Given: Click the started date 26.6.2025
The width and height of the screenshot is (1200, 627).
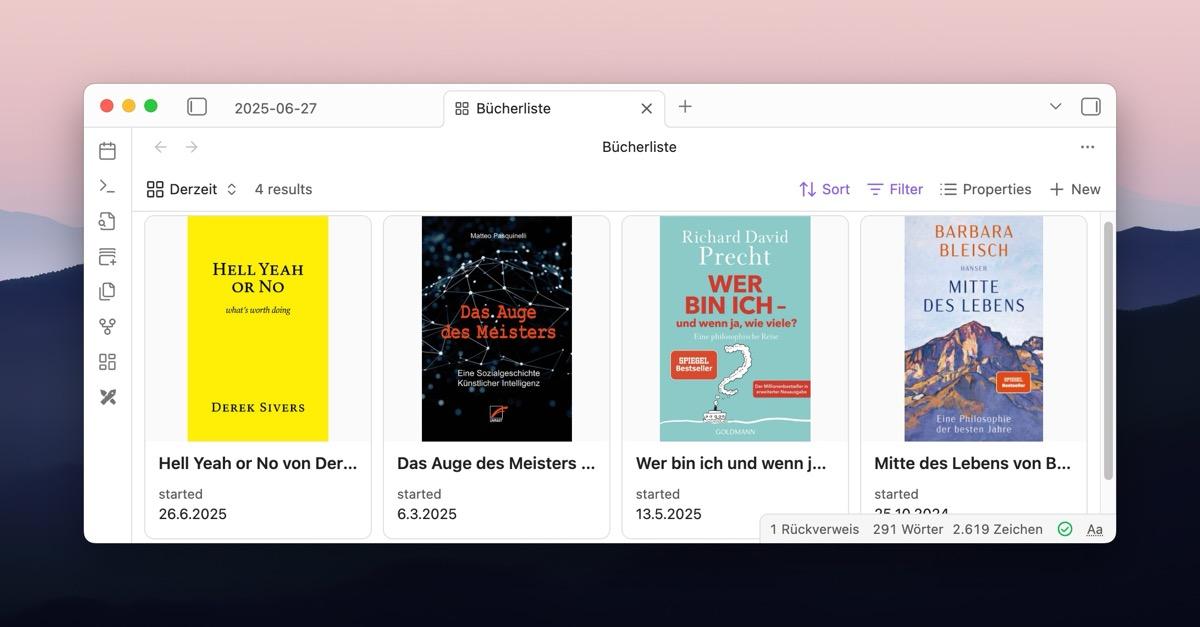Looking at the screenshot, I should 193,514.
